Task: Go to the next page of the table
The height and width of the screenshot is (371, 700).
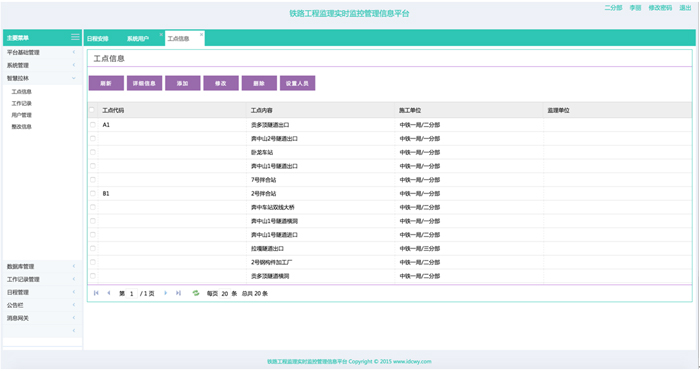Action: pos(166,293)
